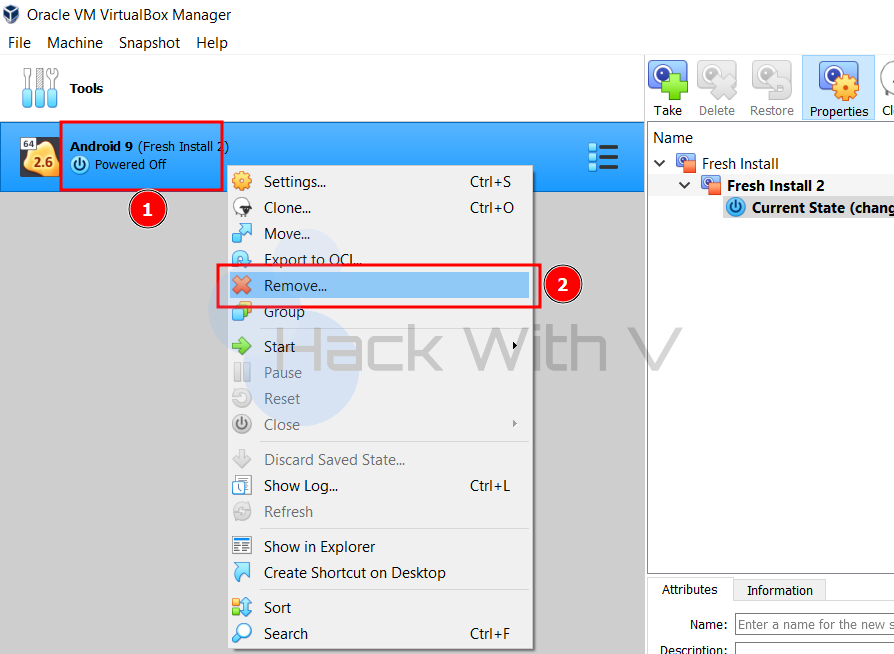Click the VirtualBox app icon in title bar
This screenshot has width=894, height=654.
point(11,14)
